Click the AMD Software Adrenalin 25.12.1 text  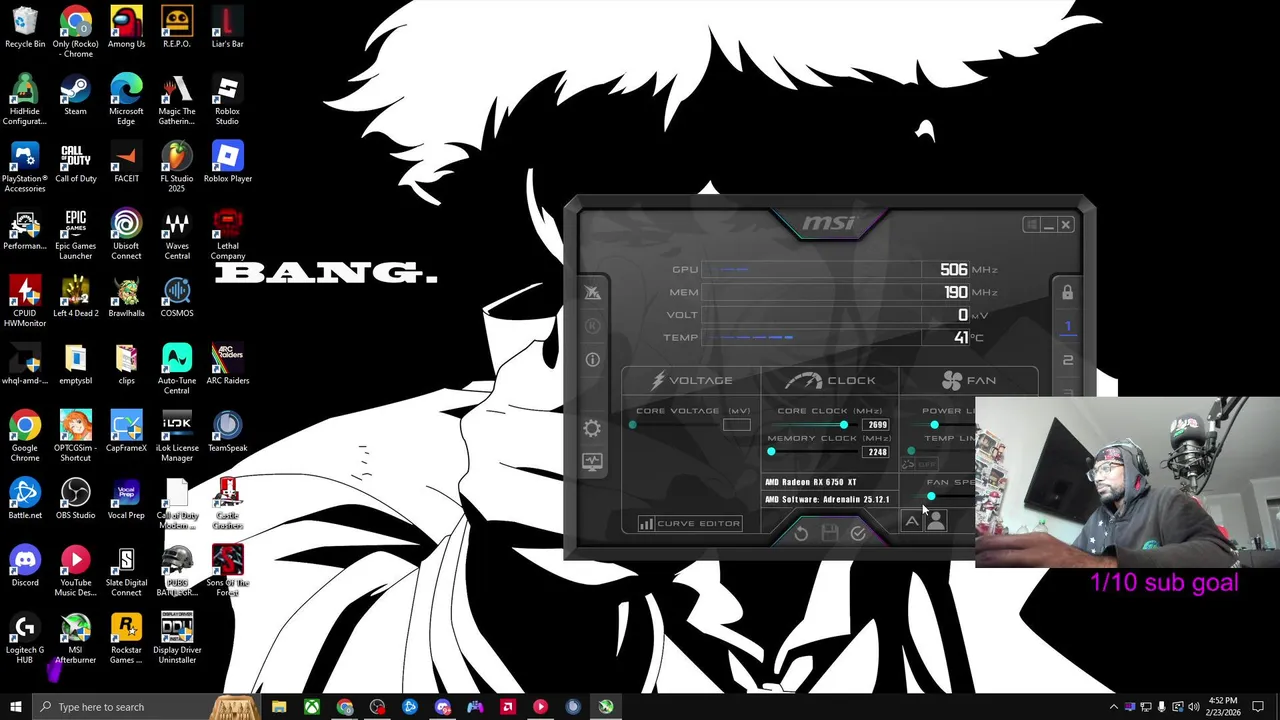click(827, 499)
